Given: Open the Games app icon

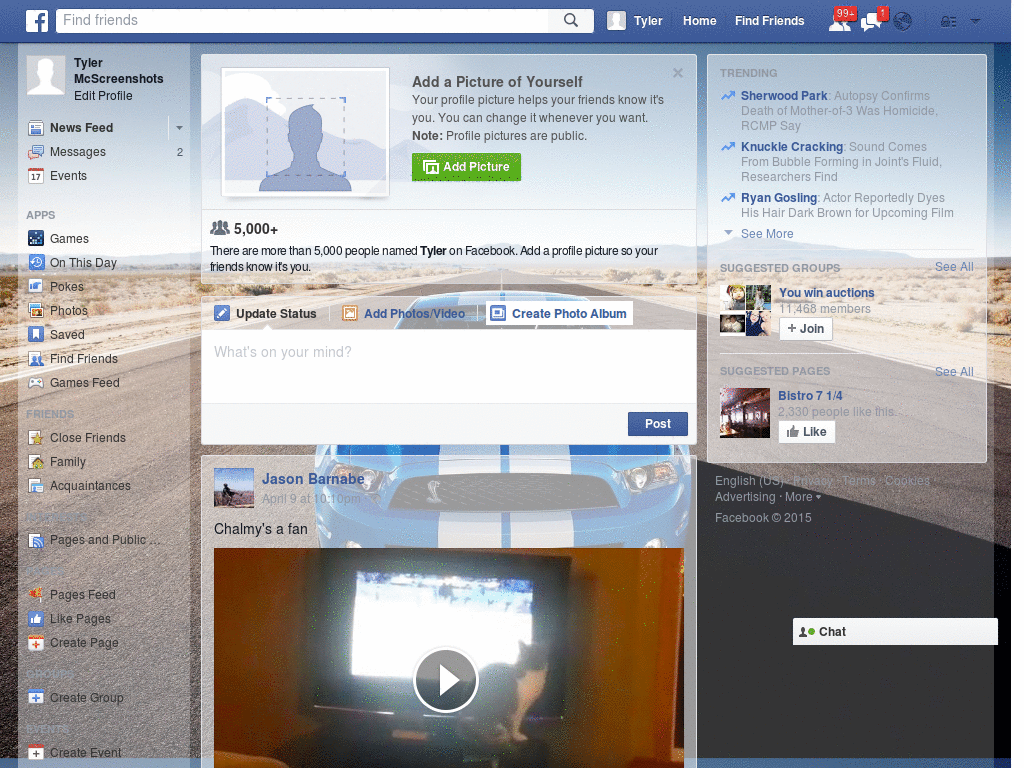Looking at the screenshot, I should (36, 238).
